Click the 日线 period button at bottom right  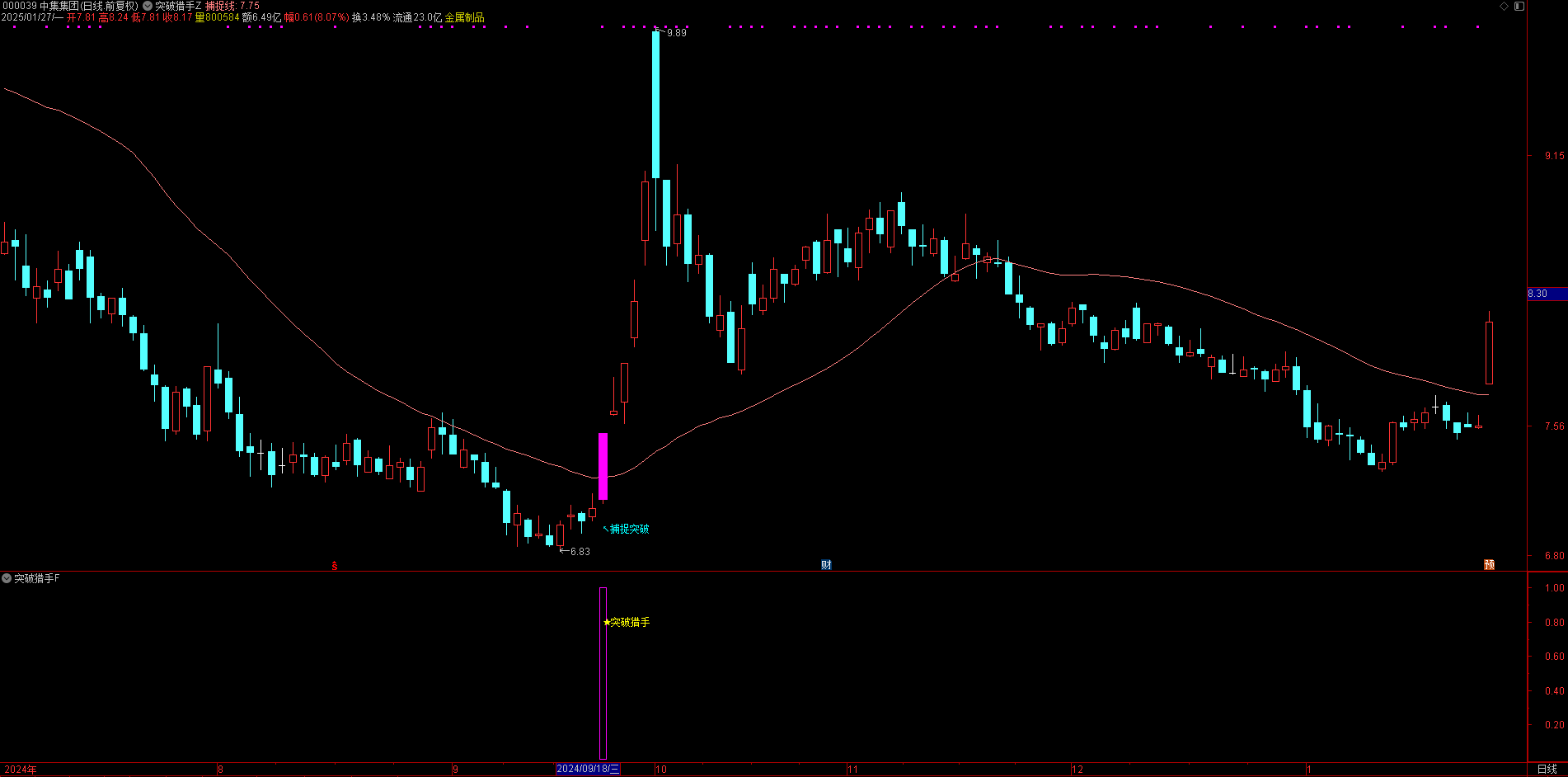point(1547,769)
